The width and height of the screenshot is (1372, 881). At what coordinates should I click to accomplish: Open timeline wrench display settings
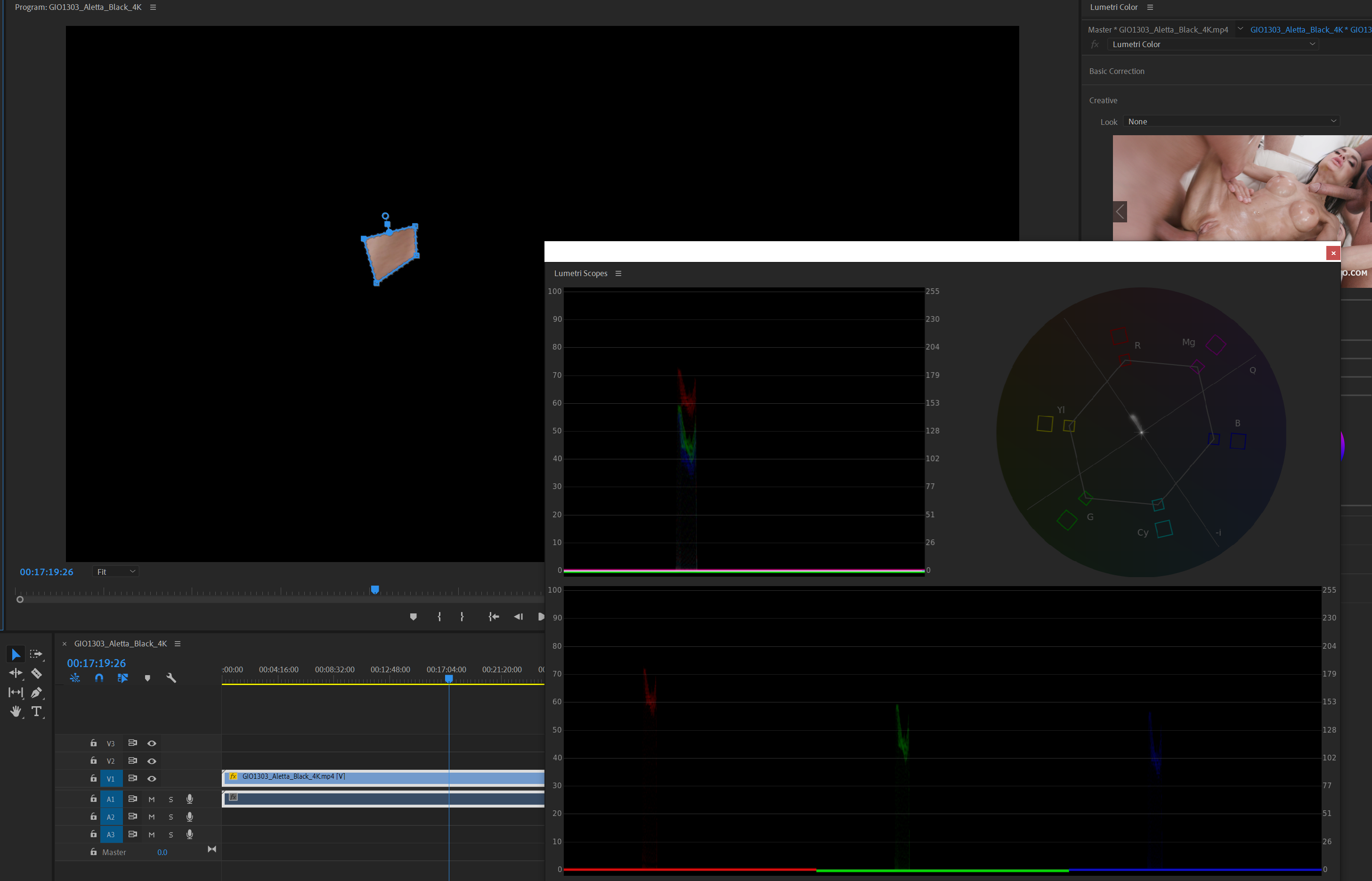[171, 678]
